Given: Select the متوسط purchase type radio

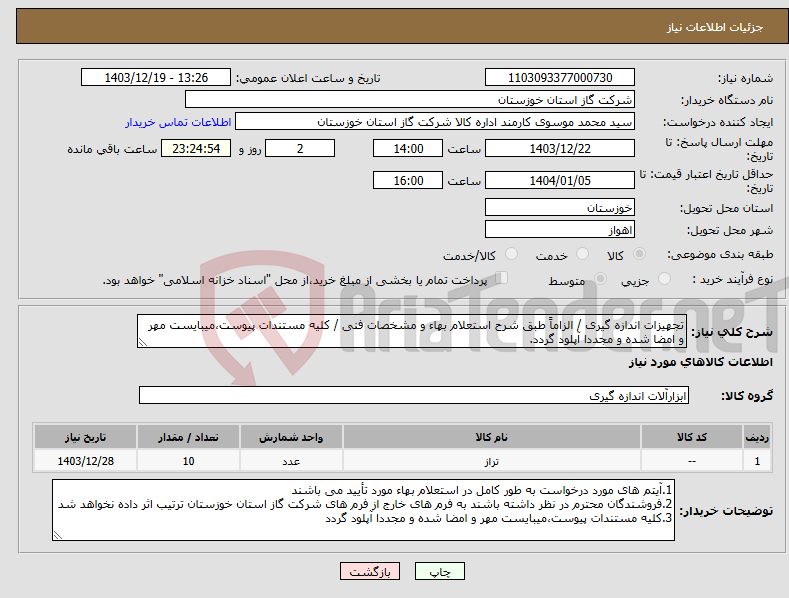Looking at the screenshot, I should pyautogui.click(x=600, y=278).
